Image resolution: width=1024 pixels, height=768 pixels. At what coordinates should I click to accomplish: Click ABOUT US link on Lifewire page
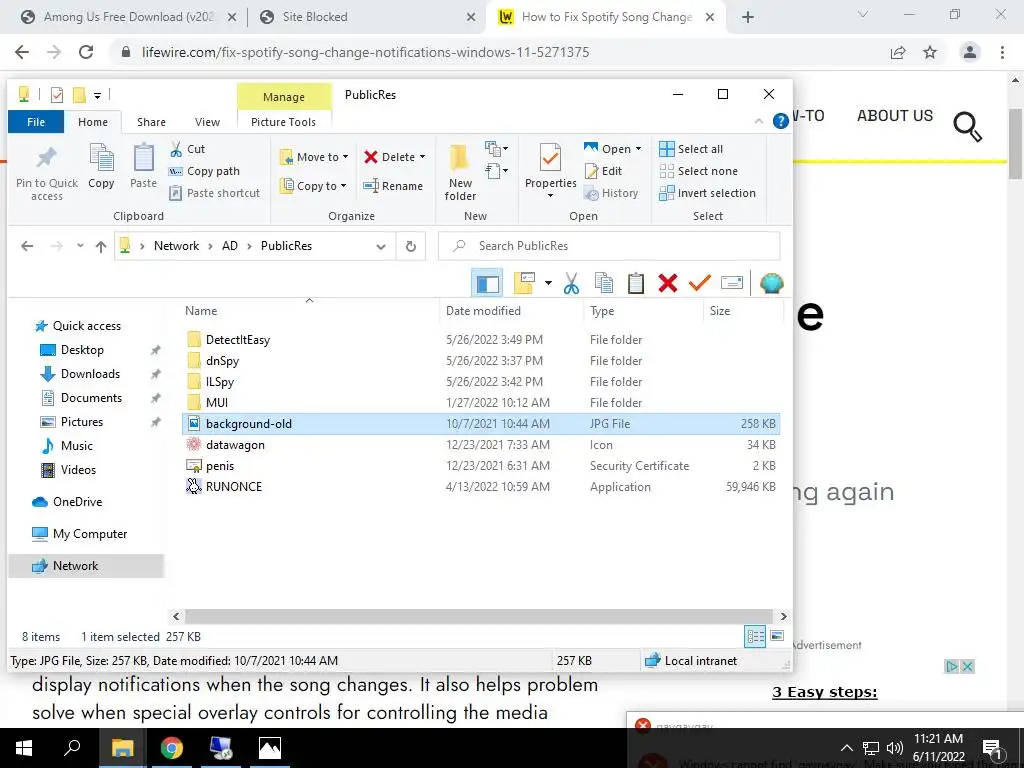(x=895, y=116)
